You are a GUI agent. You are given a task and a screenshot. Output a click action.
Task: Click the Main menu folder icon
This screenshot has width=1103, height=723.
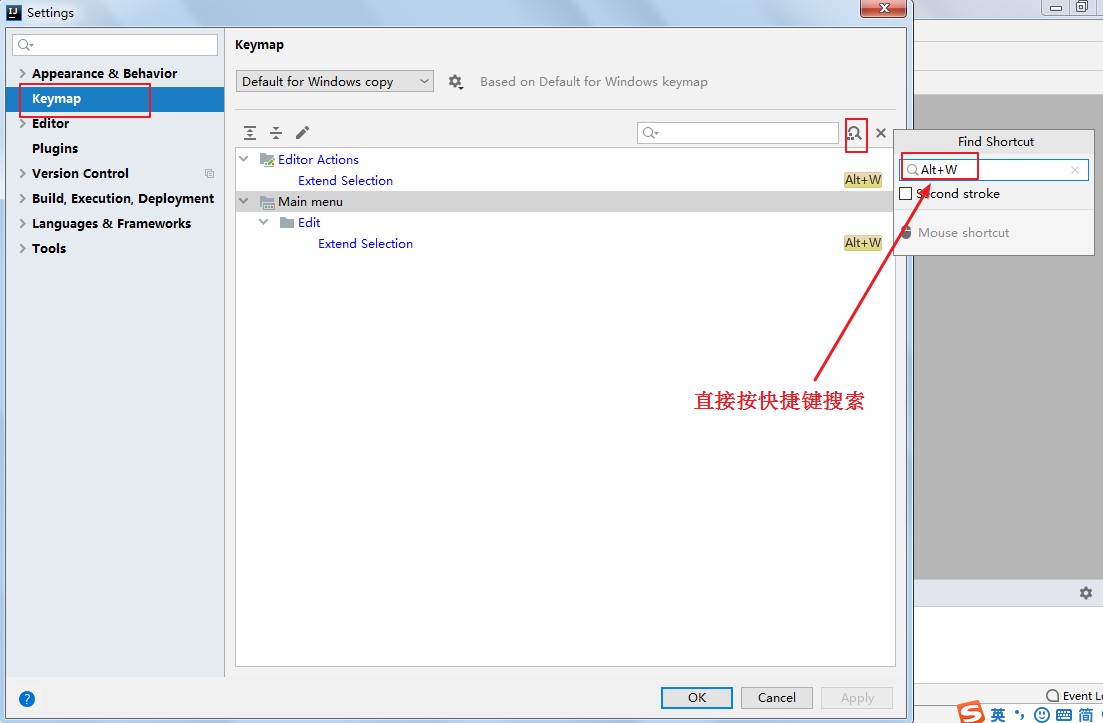pyautogui.click(x=267, y=202)
